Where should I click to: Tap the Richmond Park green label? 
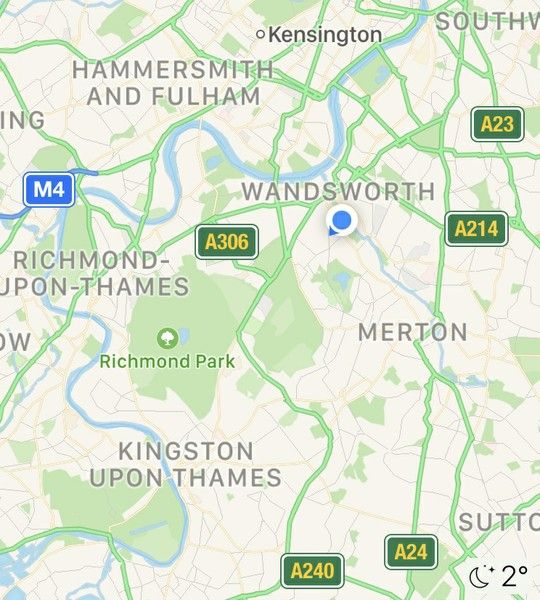167,362
